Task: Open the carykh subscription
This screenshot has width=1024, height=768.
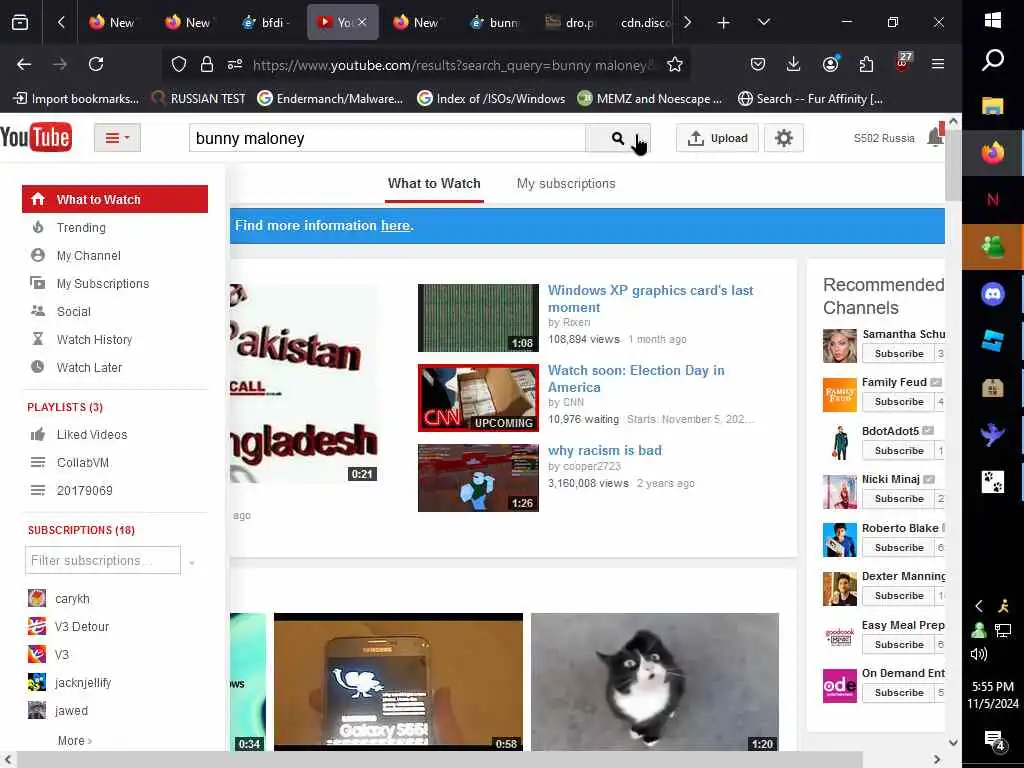Action: pyautogui.click(x=72, y=598)
